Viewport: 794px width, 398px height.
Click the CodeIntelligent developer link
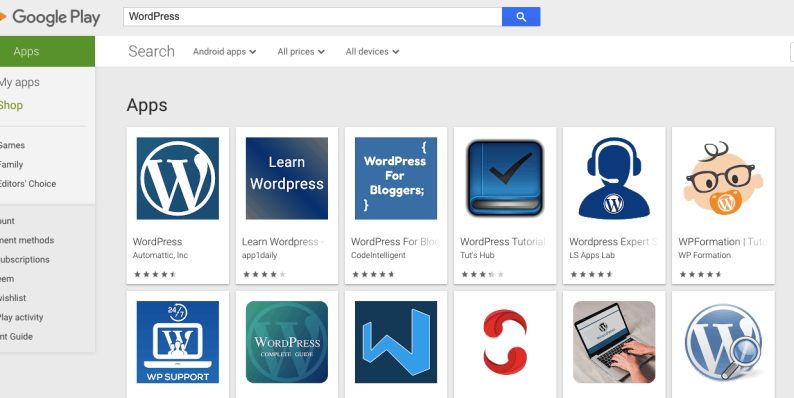378,255
